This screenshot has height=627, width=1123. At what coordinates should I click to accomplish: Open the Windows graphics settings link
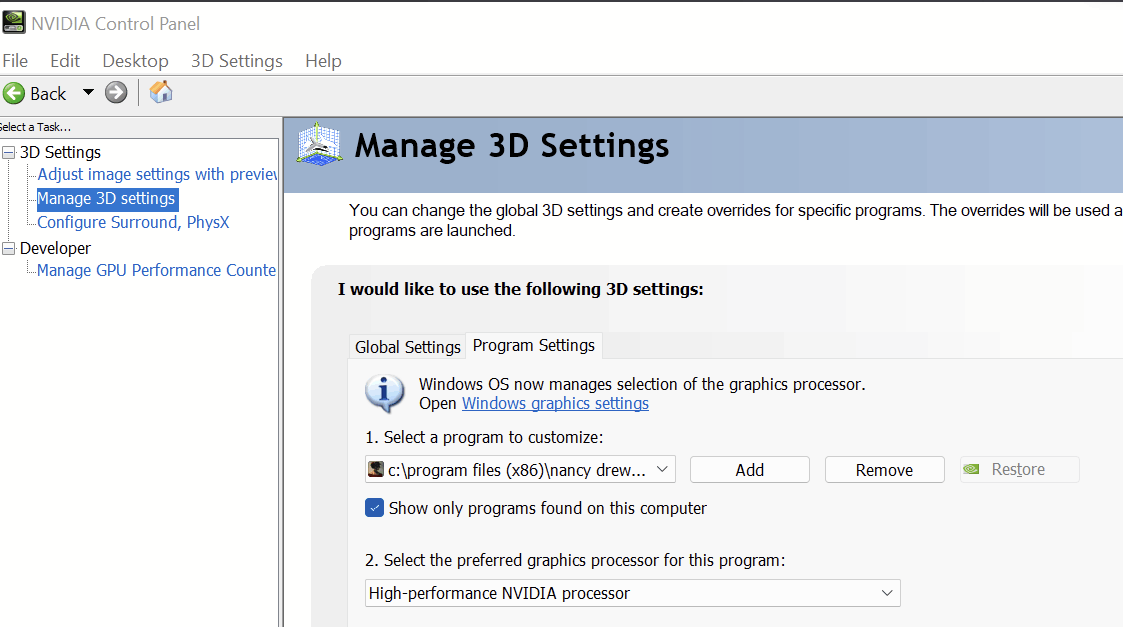point(555,403)
